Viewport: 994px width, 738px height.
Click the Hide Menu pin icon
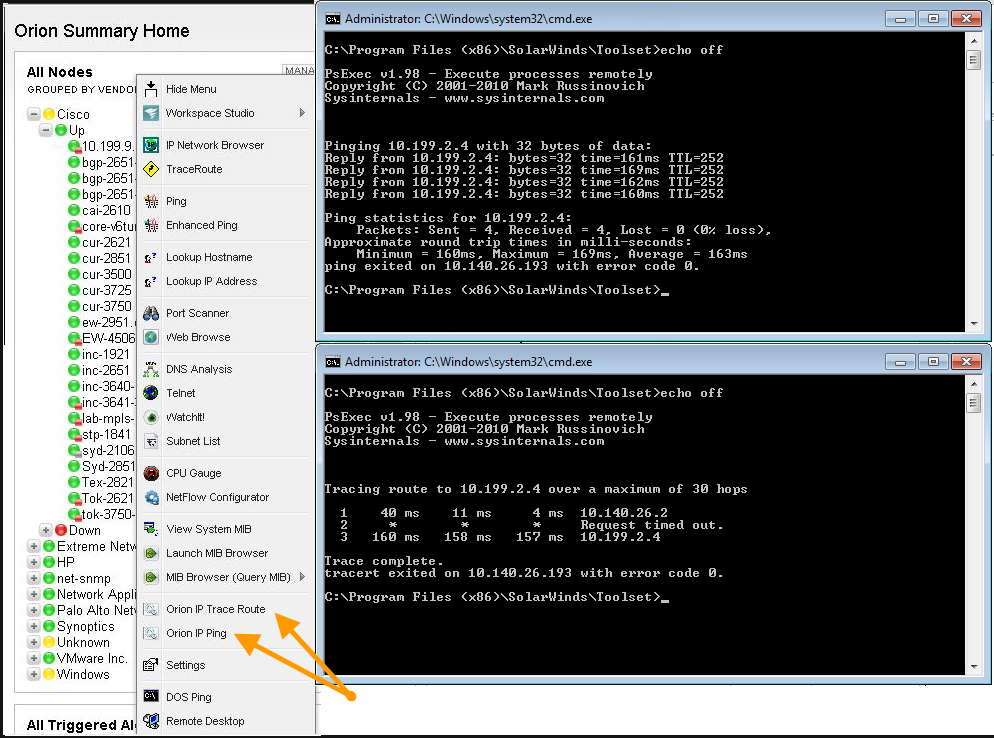click(151, 89)
